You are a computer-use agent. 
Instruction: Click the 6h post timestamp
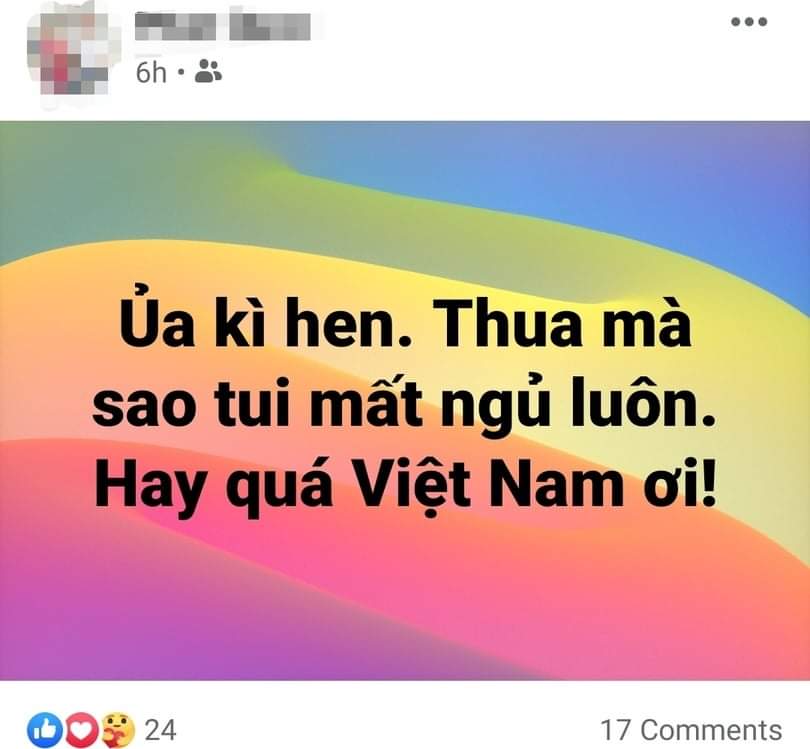(151, 72)
